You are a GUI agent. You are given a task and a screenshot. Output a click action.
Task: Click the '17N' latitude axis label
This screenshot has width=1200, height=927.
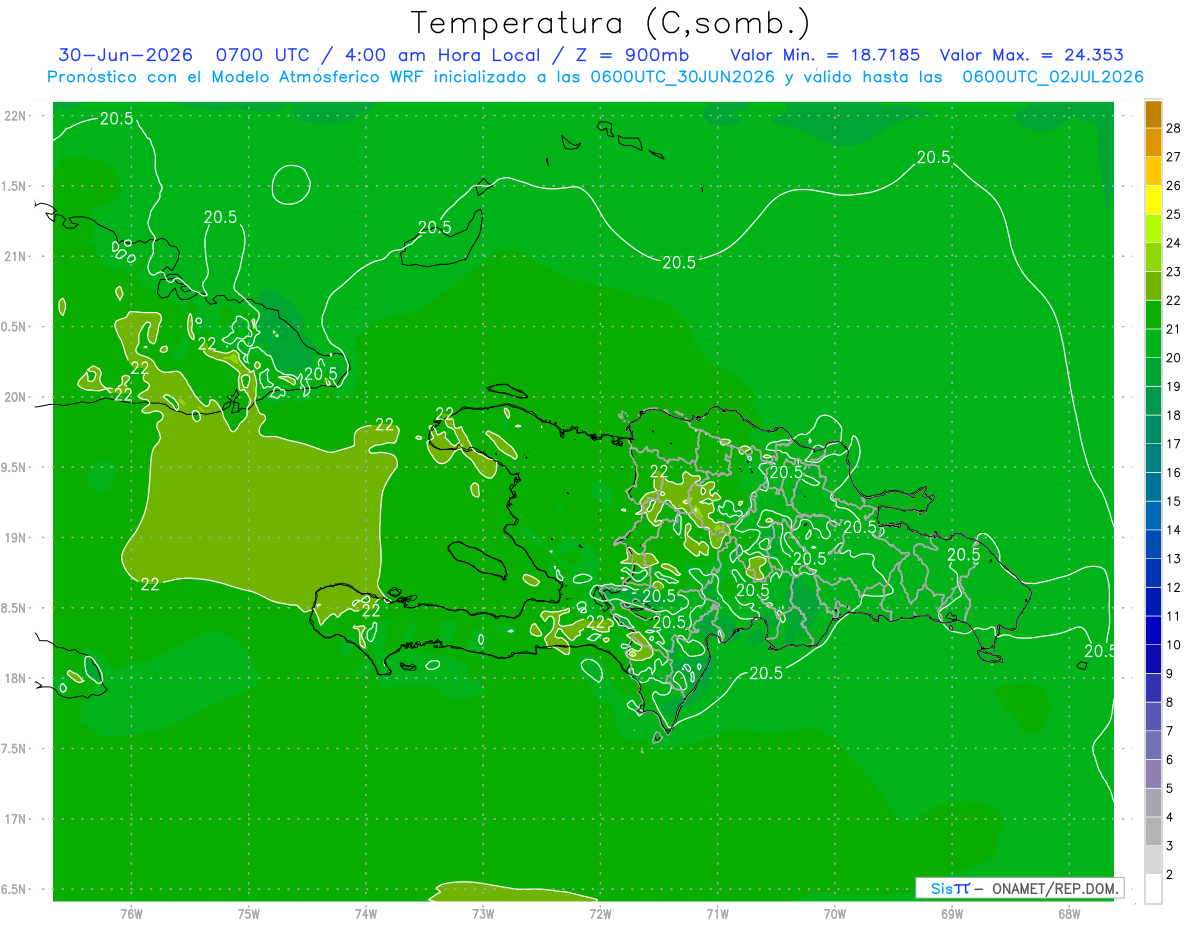15,820
